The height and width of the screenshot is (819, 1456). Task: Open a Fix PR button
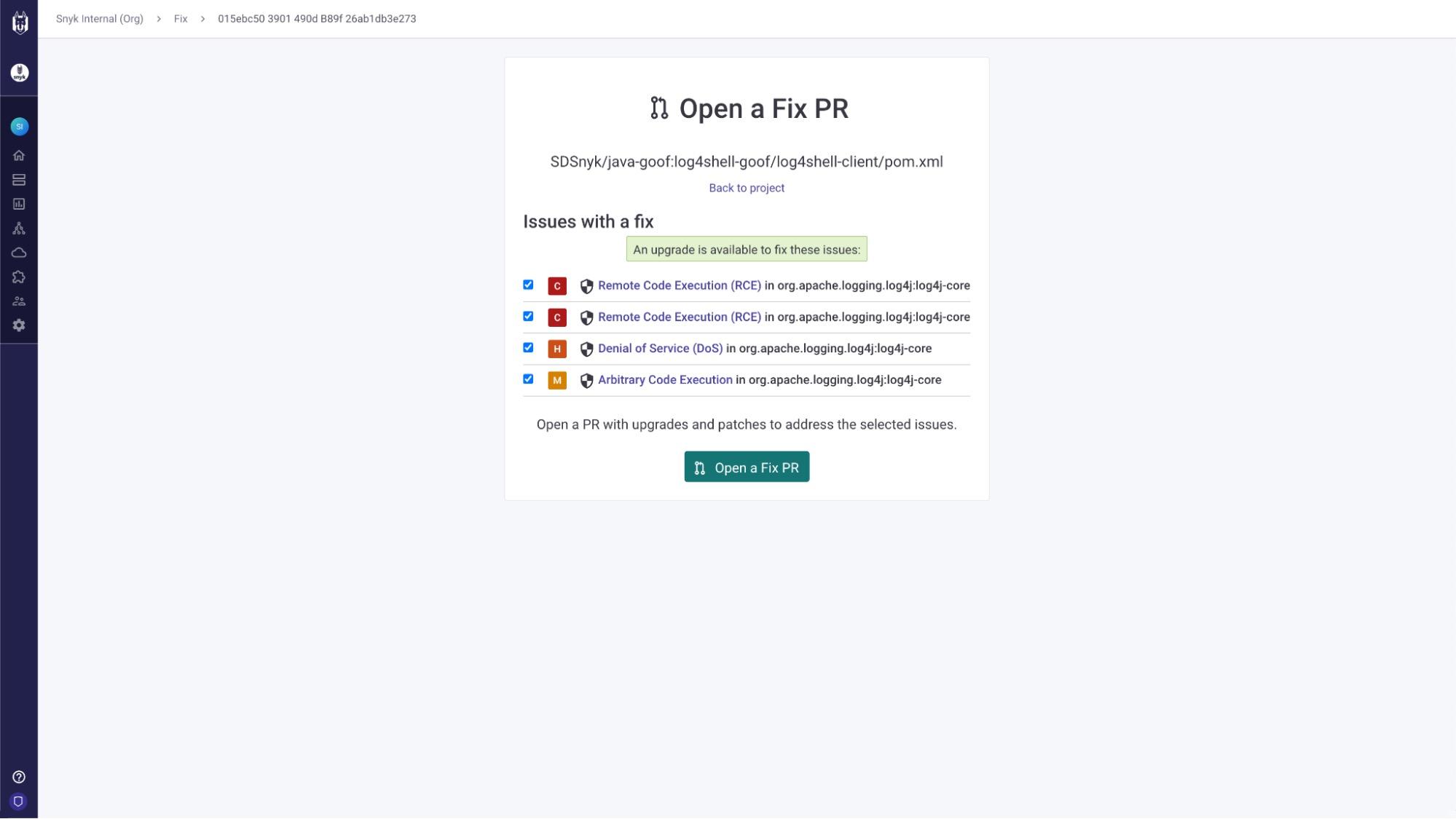pos(746,467)
